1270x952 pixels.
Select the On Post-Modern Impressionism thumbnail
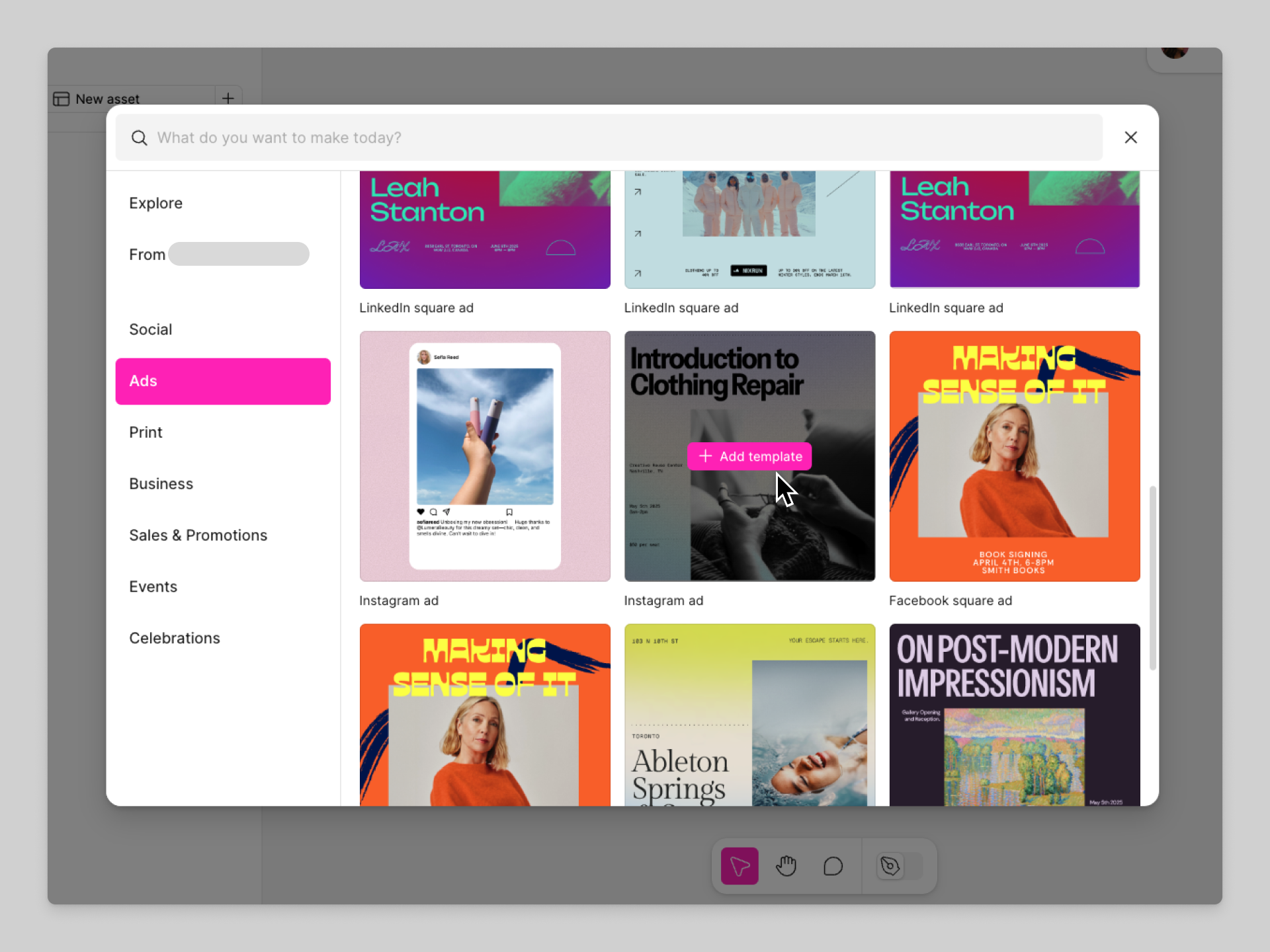pos(1015,715)
